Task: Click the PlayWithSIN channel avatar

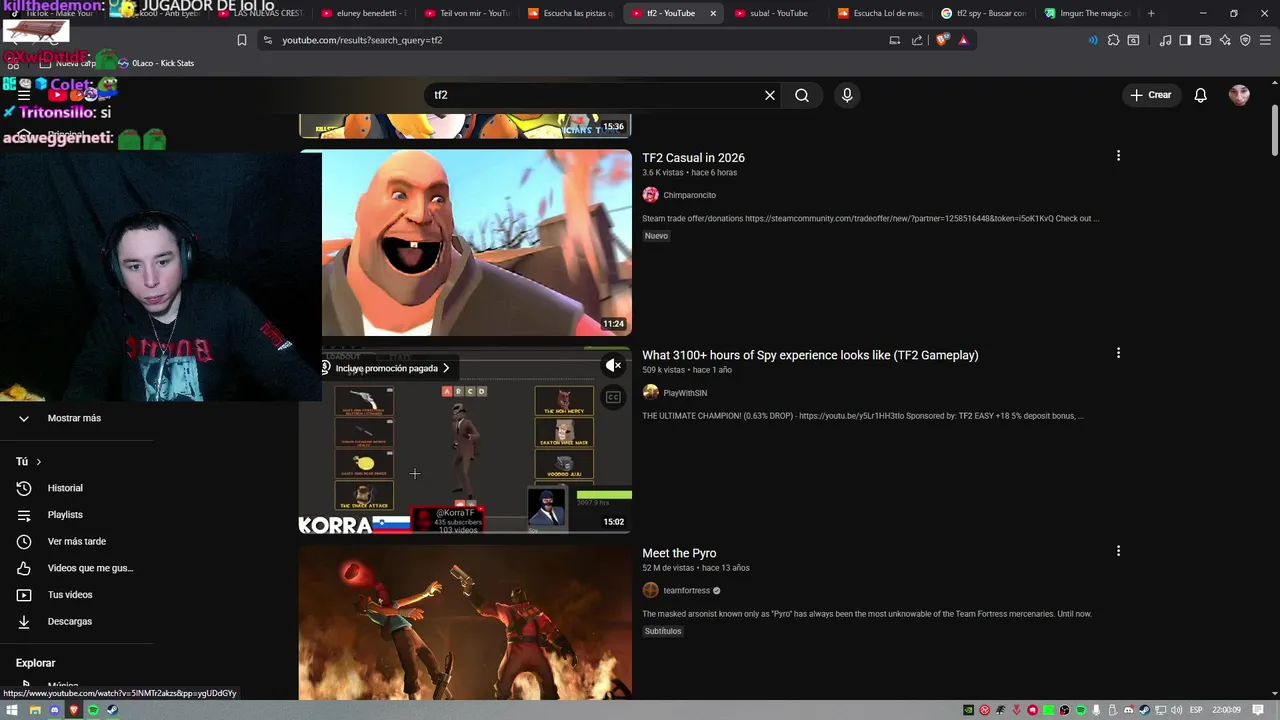Action: click(x=650, y=393)
